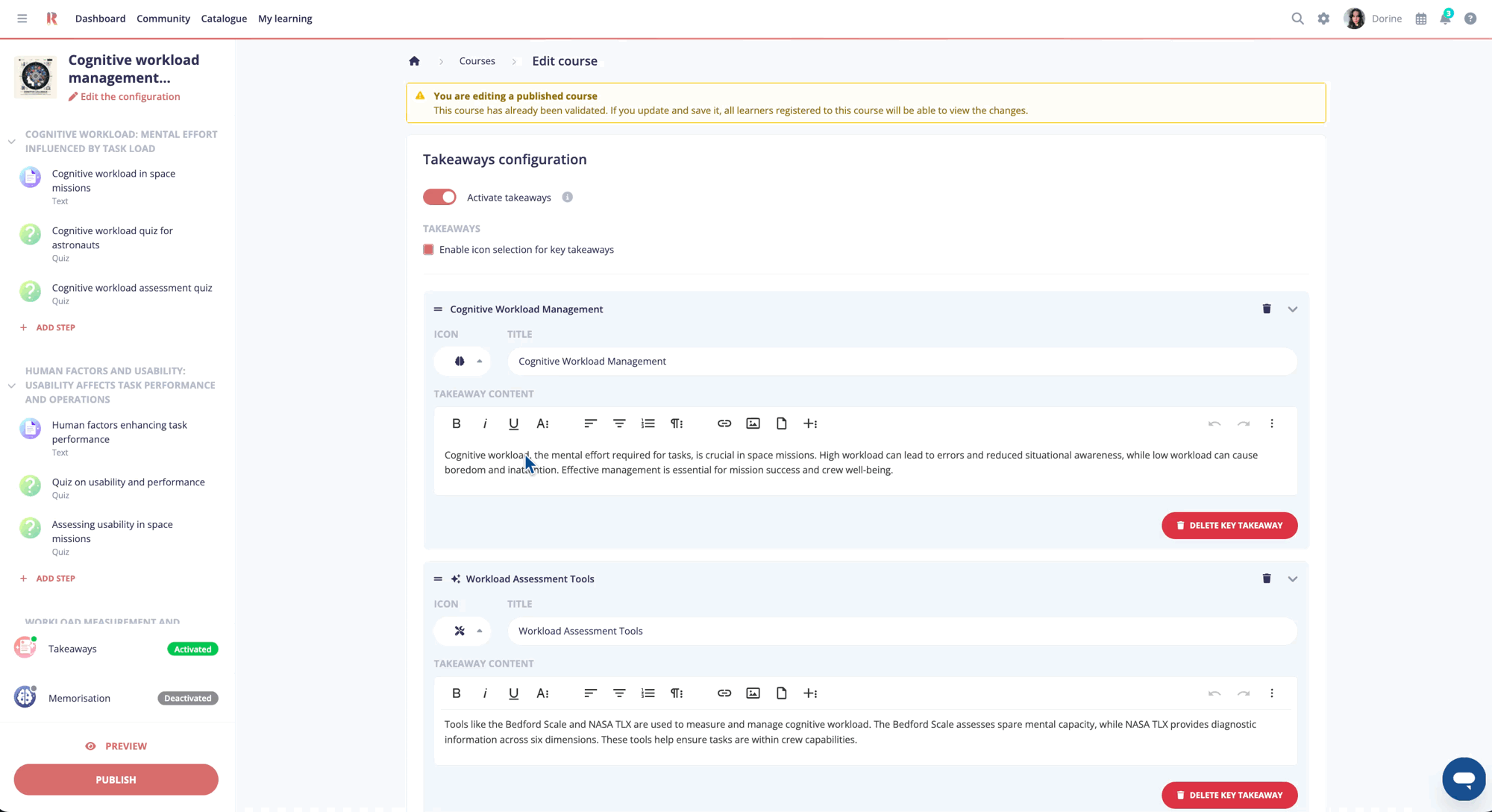
Task: Open the chat bubble widget
Action: [1464, 778]
